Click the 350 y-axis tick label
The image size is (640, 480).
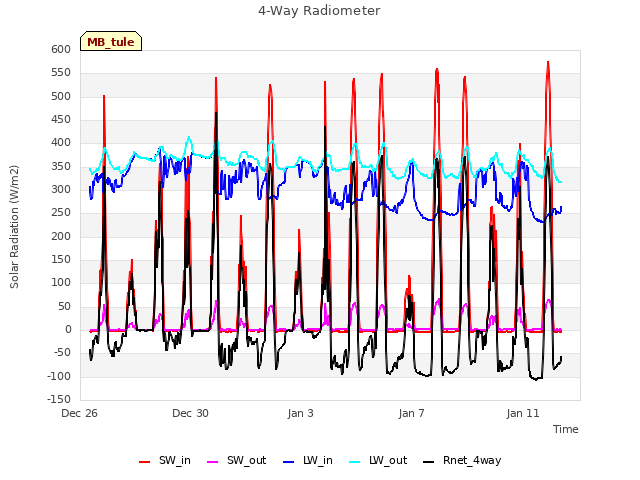[61, 167]
